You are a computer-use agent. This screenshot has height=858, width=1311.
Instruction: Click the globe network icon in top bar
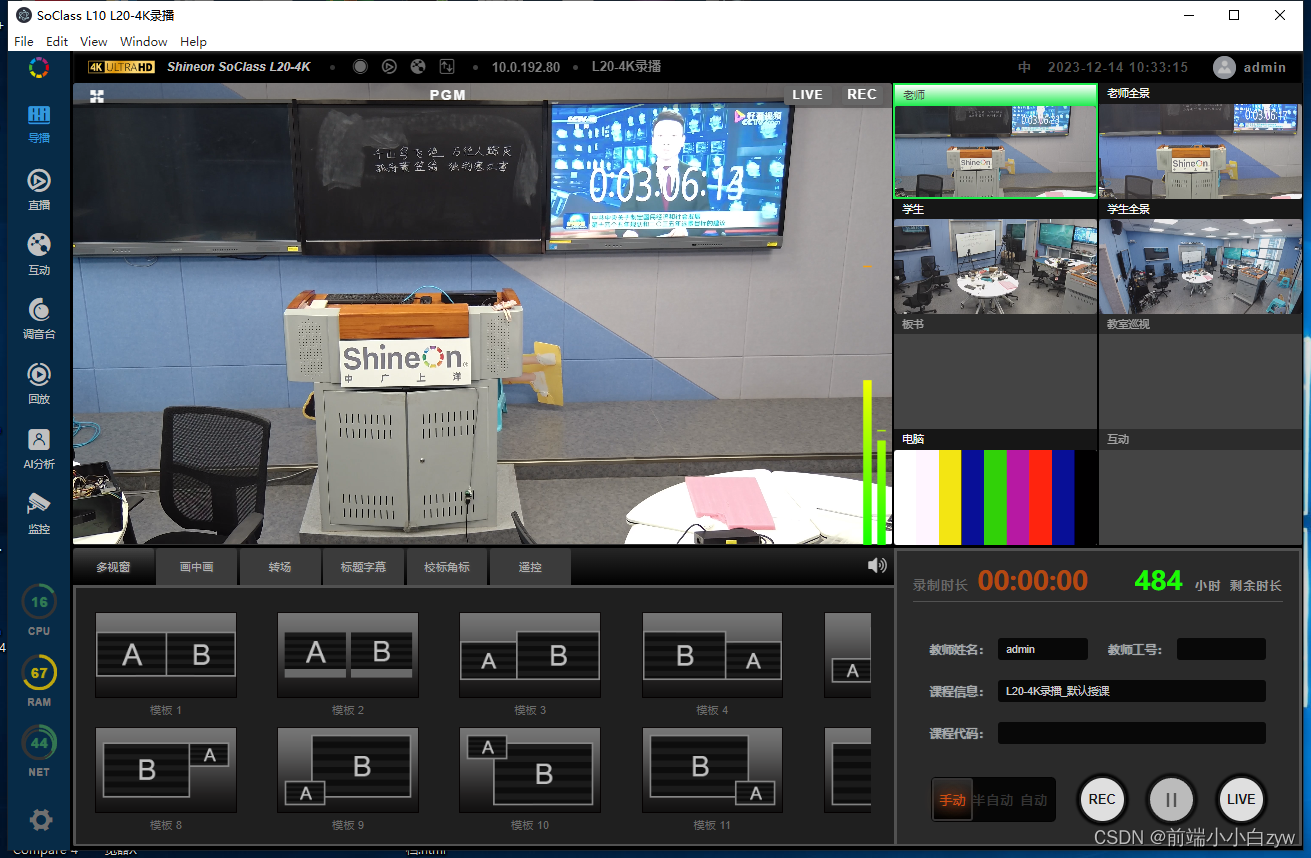point(418,67)
